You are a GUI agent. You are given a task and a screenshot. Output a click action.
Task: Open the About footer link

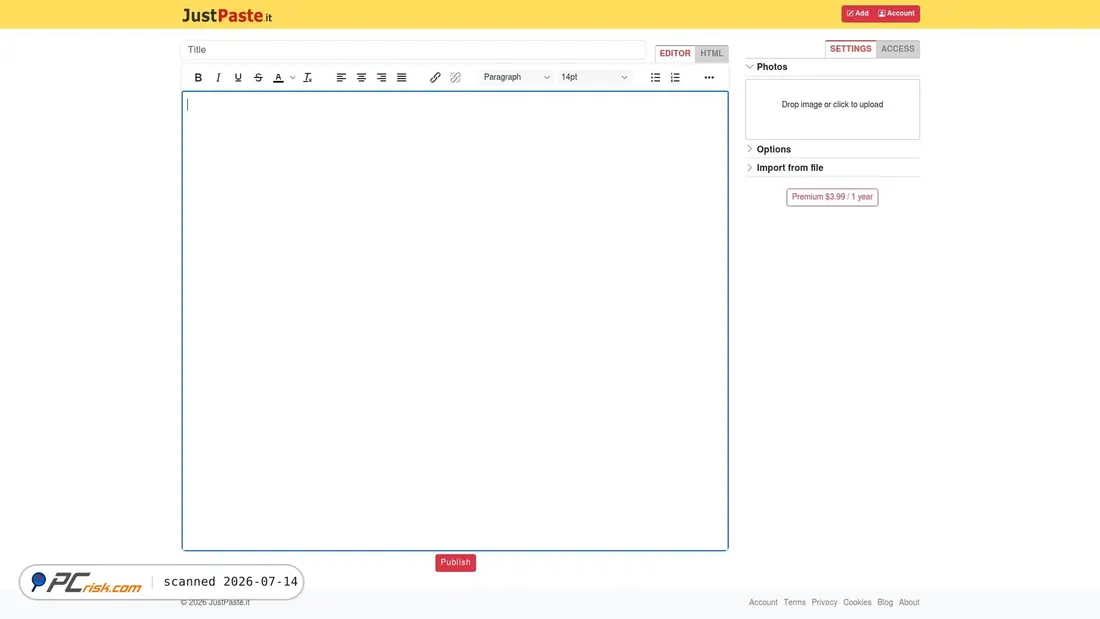click(908, 602)
